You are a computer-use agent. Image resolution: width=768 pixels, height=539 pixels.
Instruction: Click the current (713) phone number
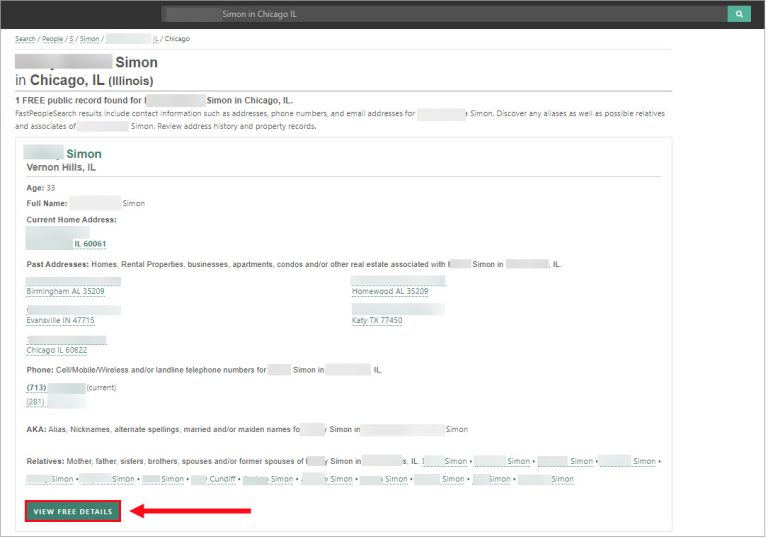tap(56, 387)
